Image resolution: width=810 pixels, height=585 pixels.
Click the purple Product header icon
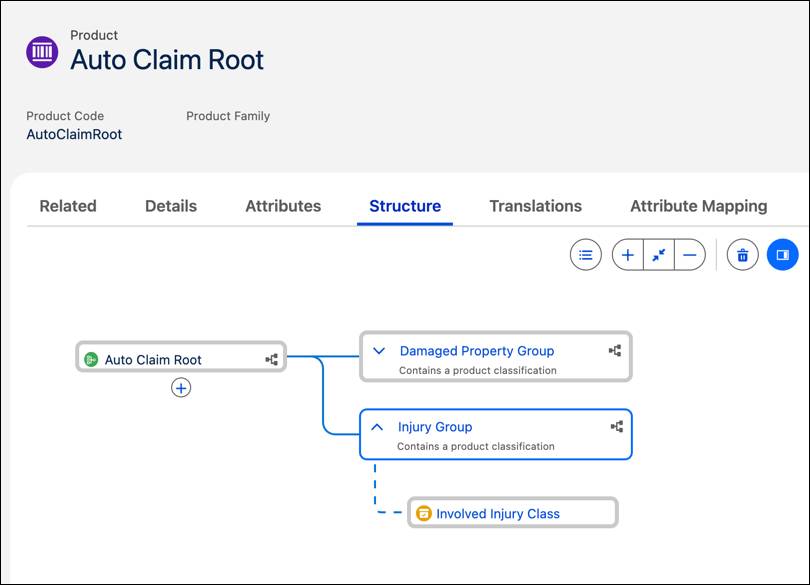tap(42, 52)
